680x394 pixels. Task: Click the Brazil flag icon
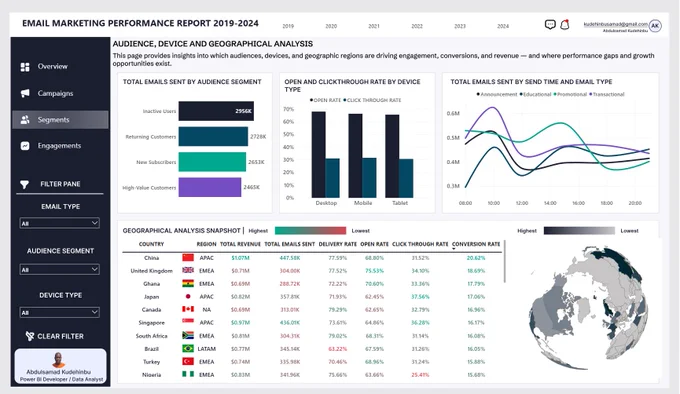(188, 348)
